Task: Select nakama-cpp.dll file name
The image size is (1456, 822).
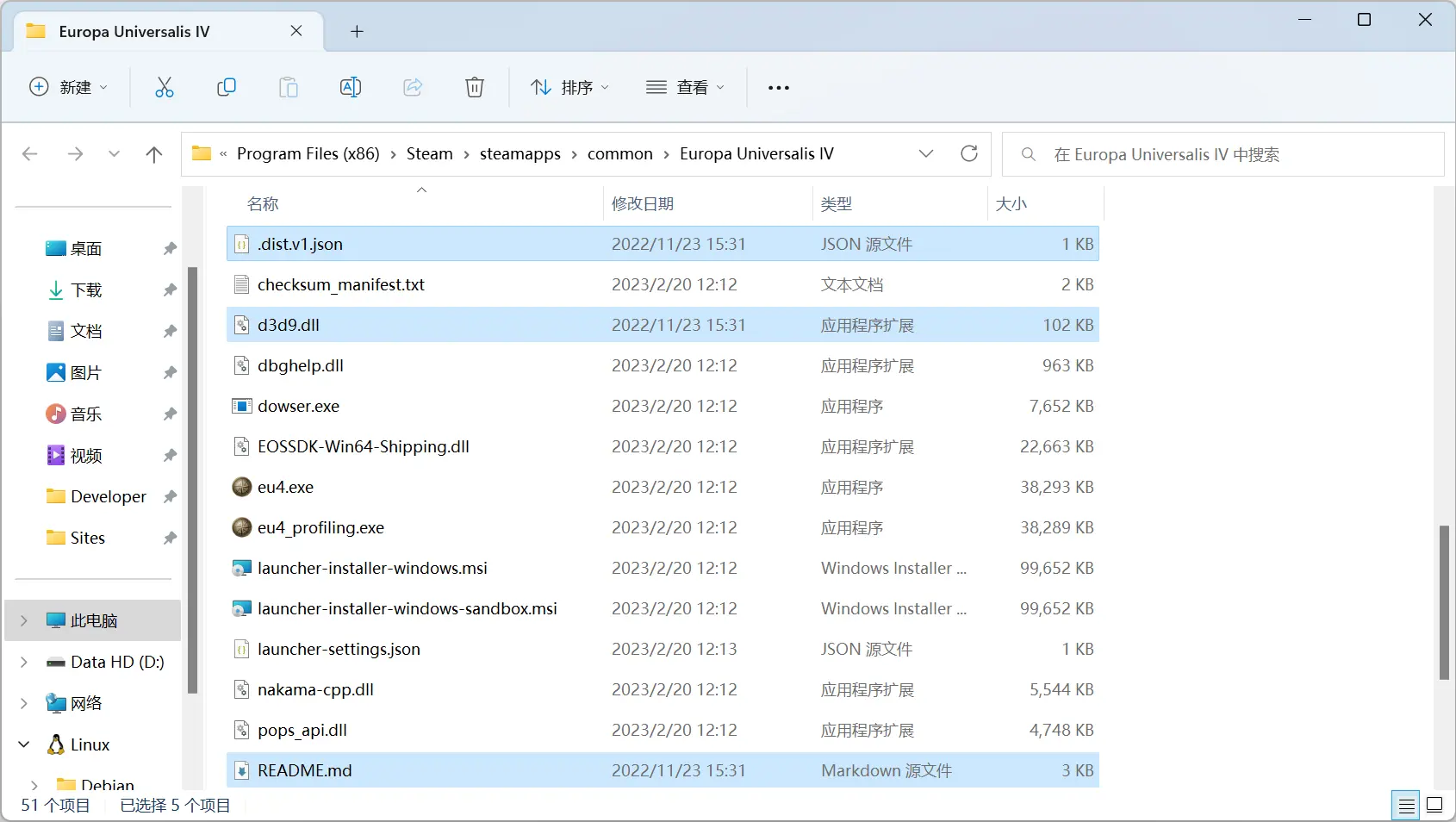Action: coord(315,689)
